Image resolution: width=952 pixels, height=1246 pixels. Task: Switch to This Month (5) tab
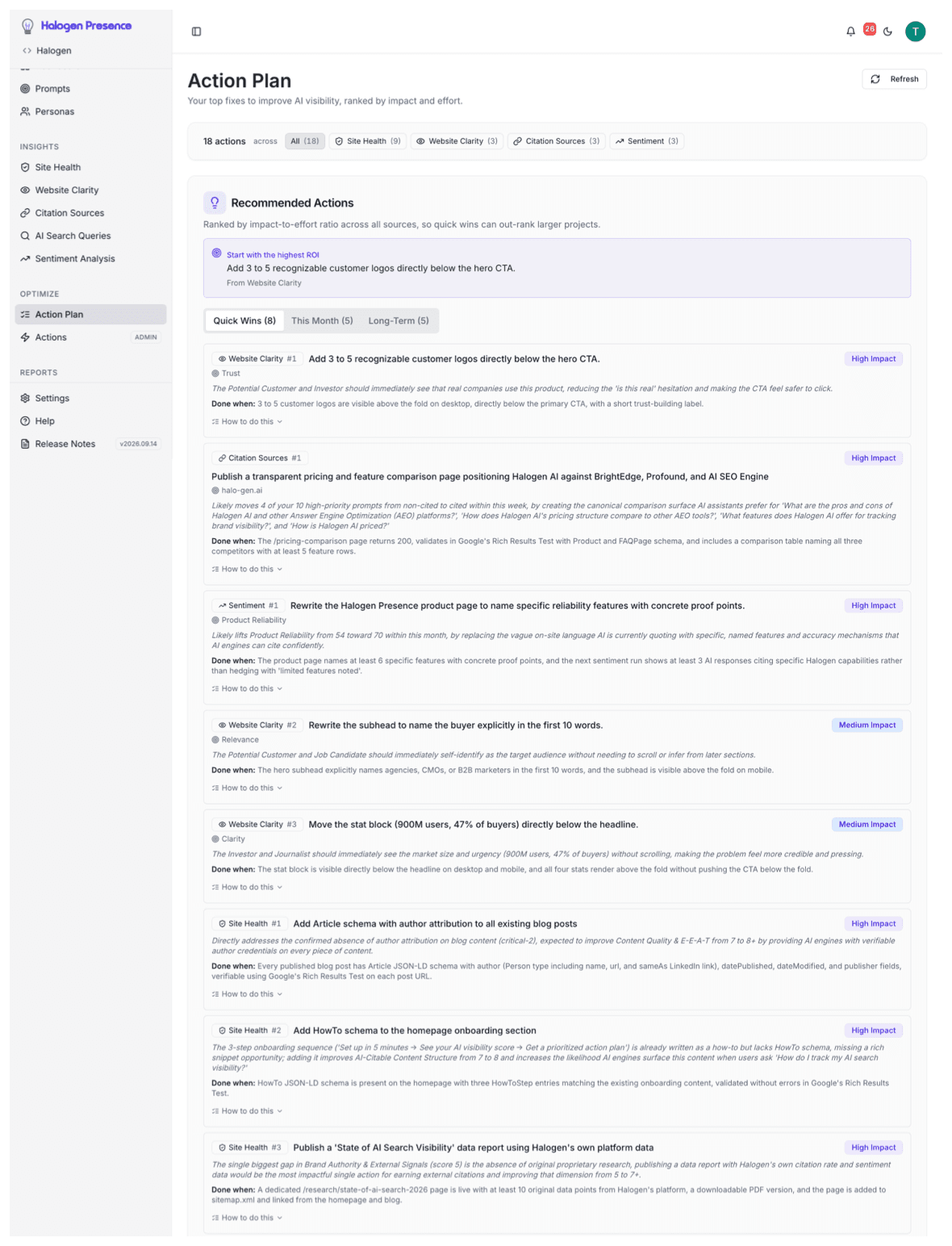322,320
